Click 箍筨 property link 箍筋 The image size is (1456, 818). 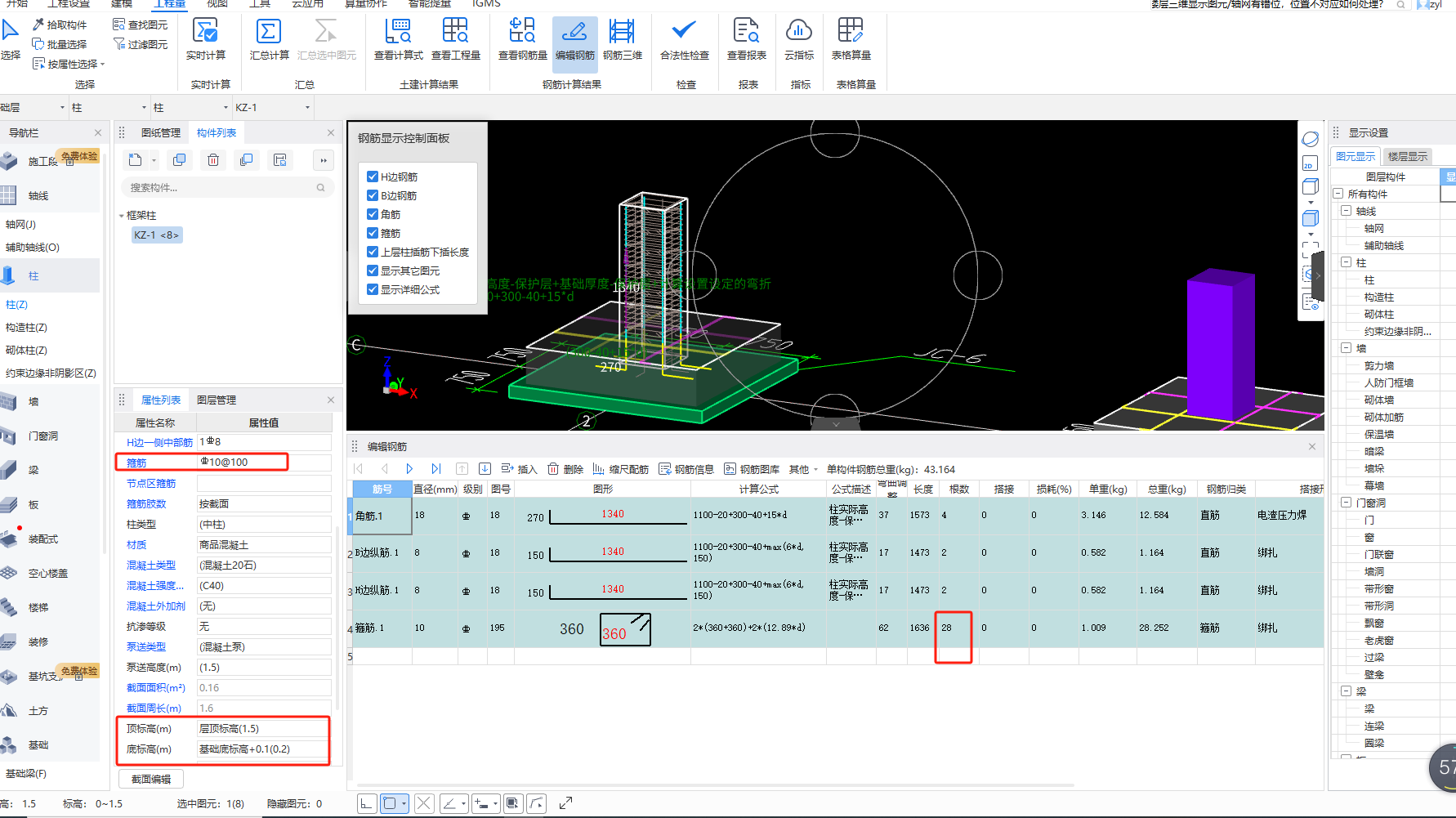[136, 463]
